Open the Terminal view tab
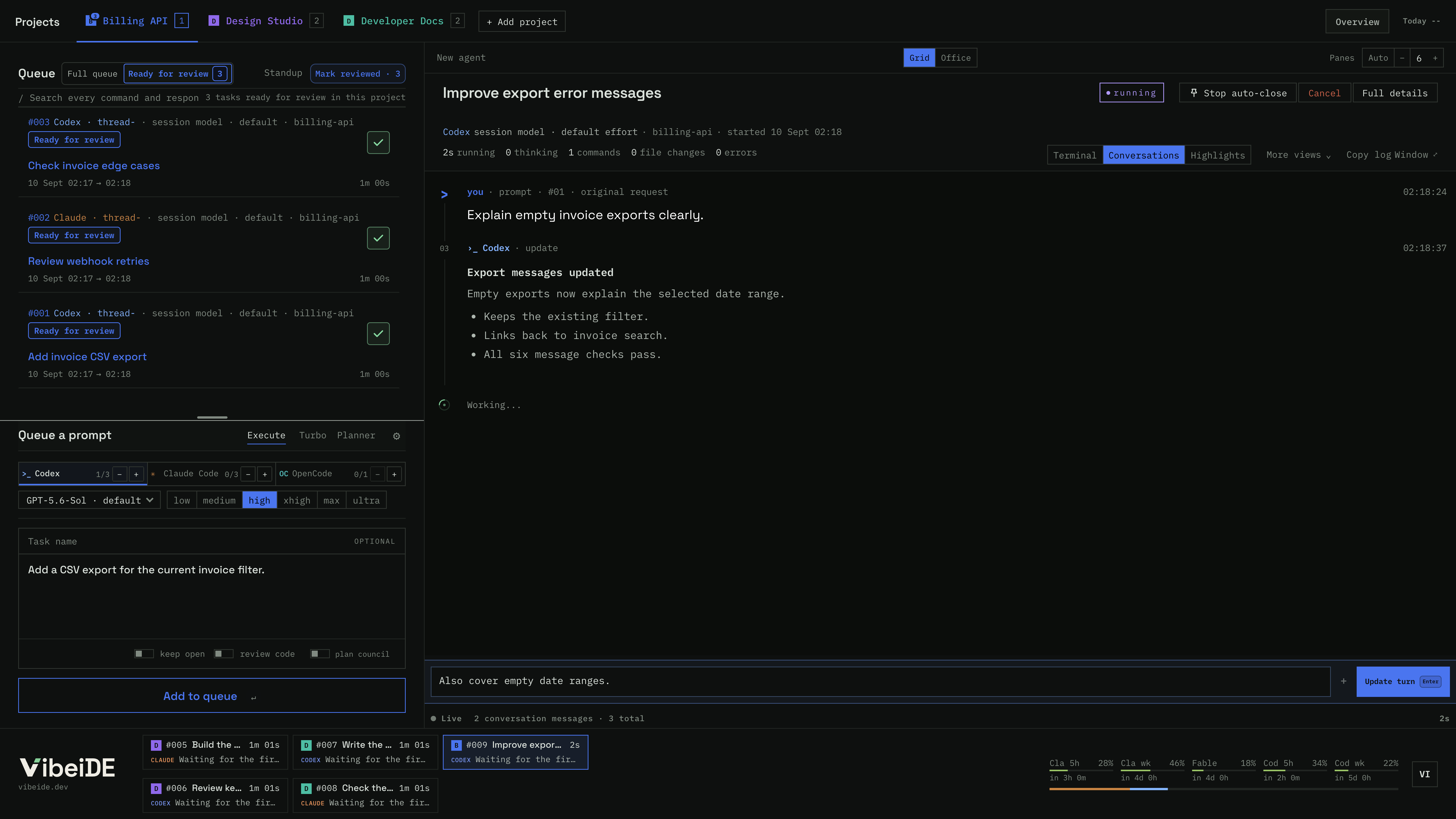This screenshot has width=1456, height=819. coord(1075,155)
